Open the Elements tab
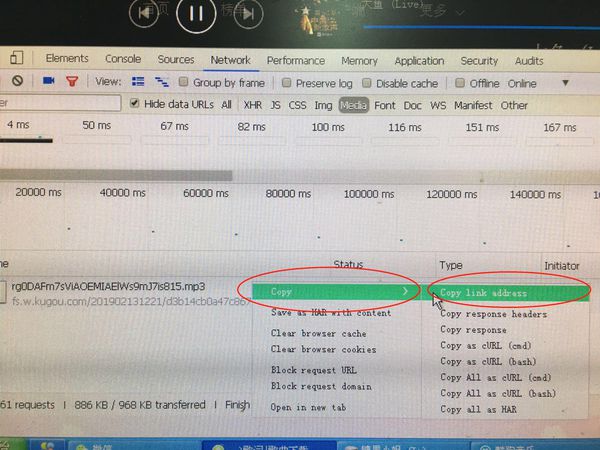Screen dimensions: 600x450 click(67, 58)
